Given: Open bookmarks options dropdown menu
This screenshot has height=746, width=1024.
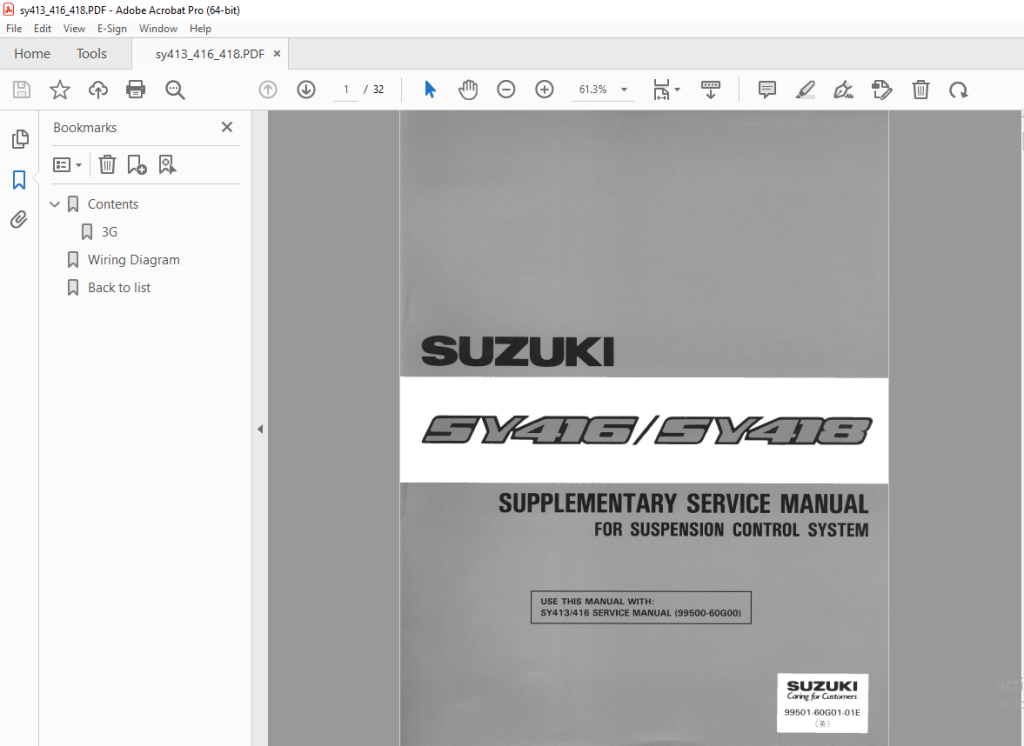Looking at the screenshot, I should [x=67, y=165].
